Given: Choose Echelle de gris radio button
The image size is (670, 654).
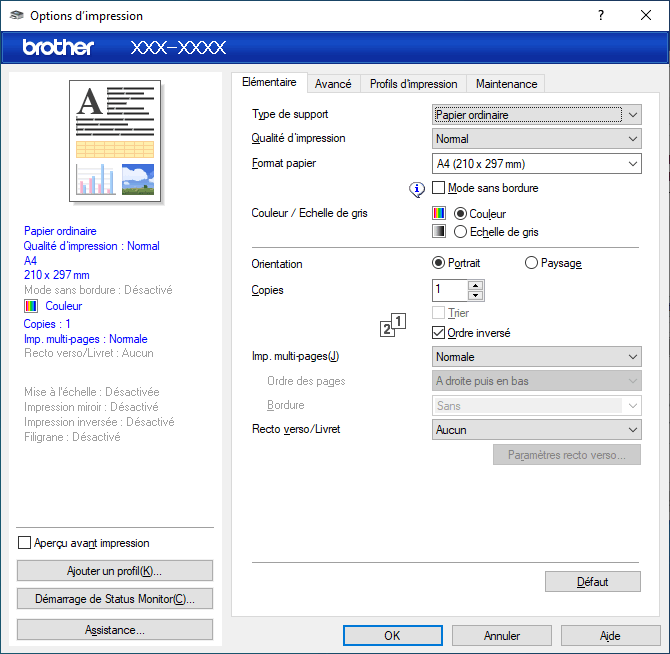Looking at the screenshot, I should pos(460,231).
